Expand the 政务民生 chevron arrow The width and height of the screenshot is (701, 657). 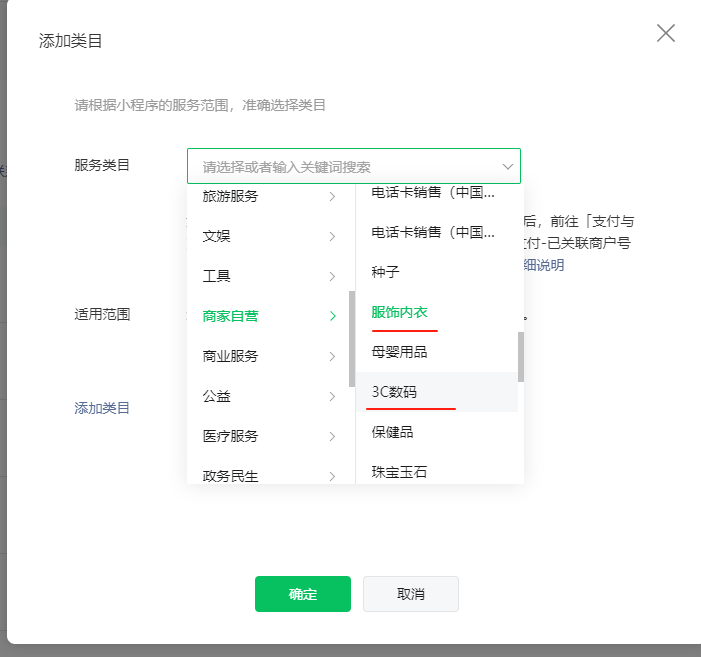(x=332, y=476)
